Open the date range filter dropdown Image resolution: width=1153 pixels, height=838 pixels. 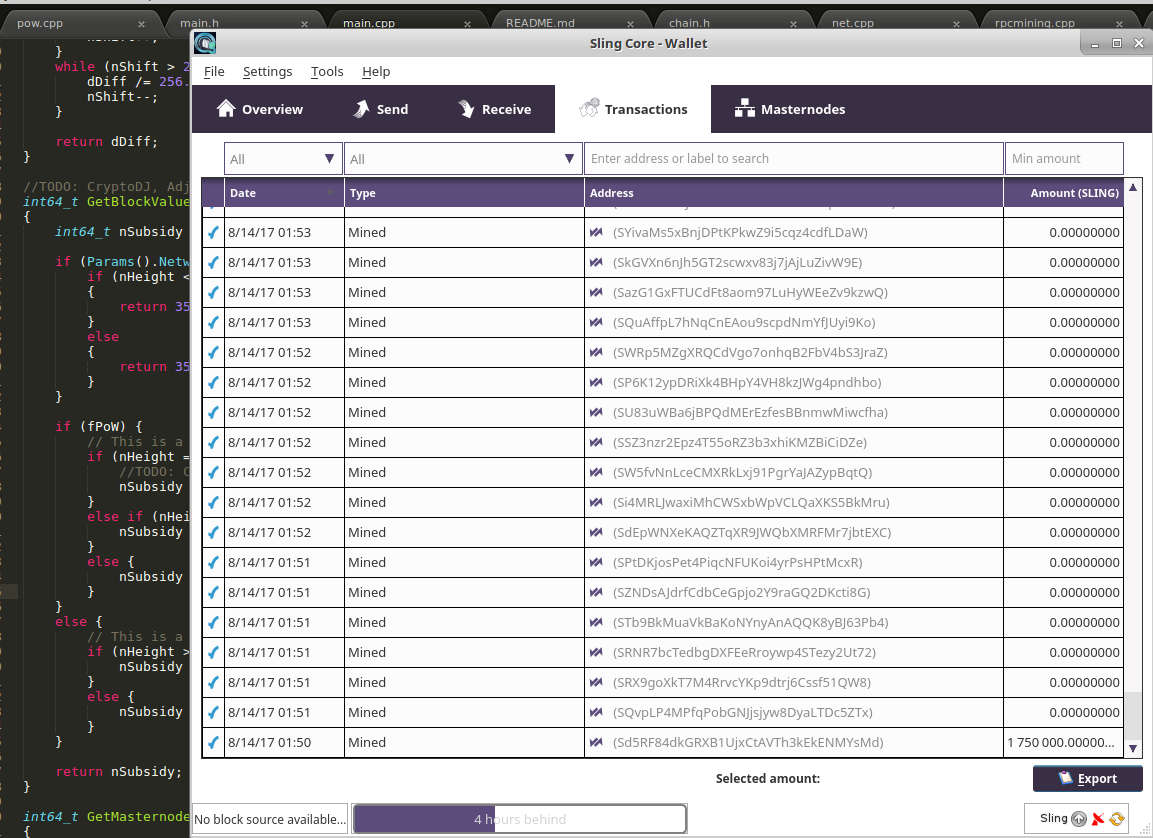[283, 159]
